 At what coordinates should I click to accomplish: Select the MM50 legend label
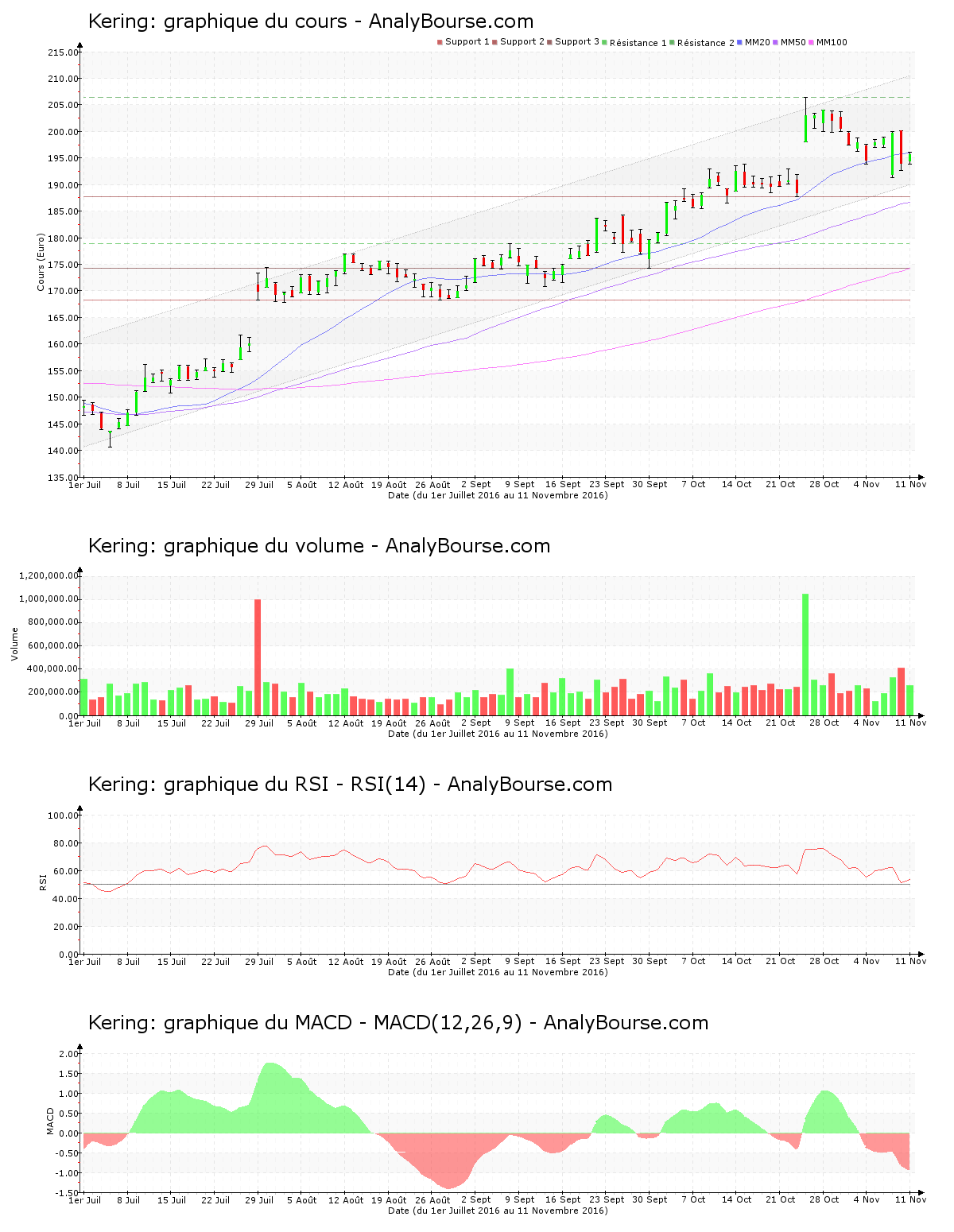(x=793, y=42)
